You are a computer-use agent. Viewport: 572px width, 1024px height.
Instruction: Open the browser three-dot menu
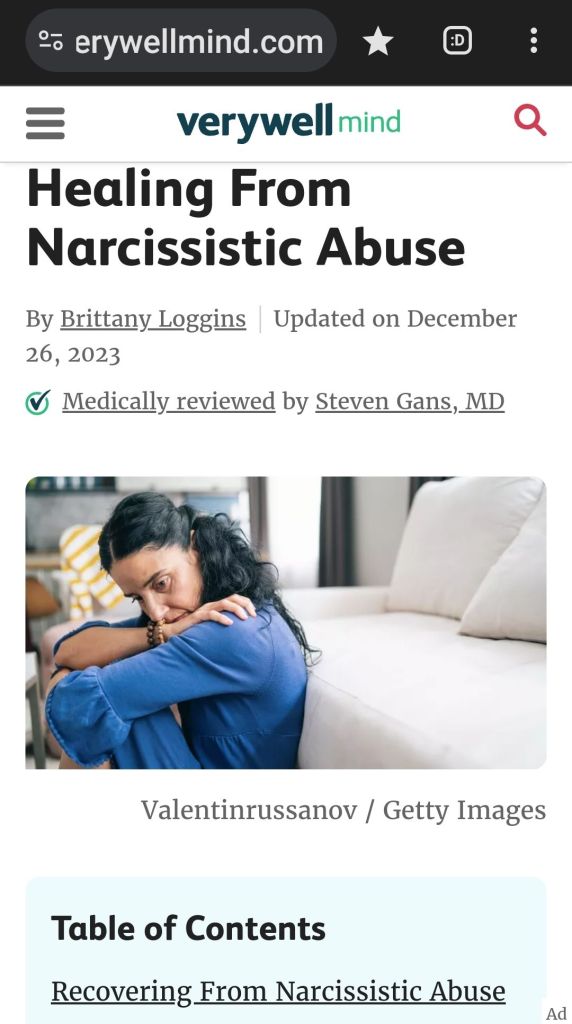[x=533, y=40]
